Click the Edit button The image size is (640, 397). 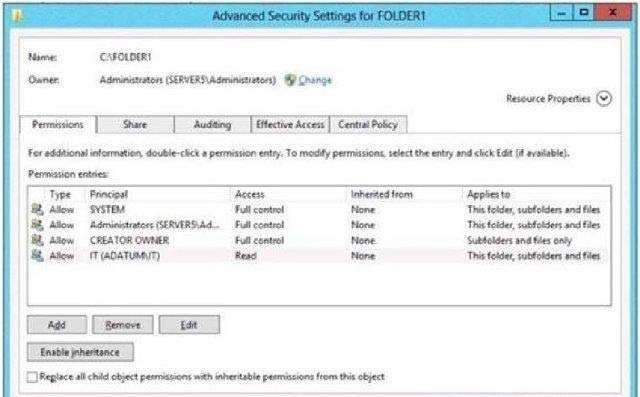[x=189, y=325]
